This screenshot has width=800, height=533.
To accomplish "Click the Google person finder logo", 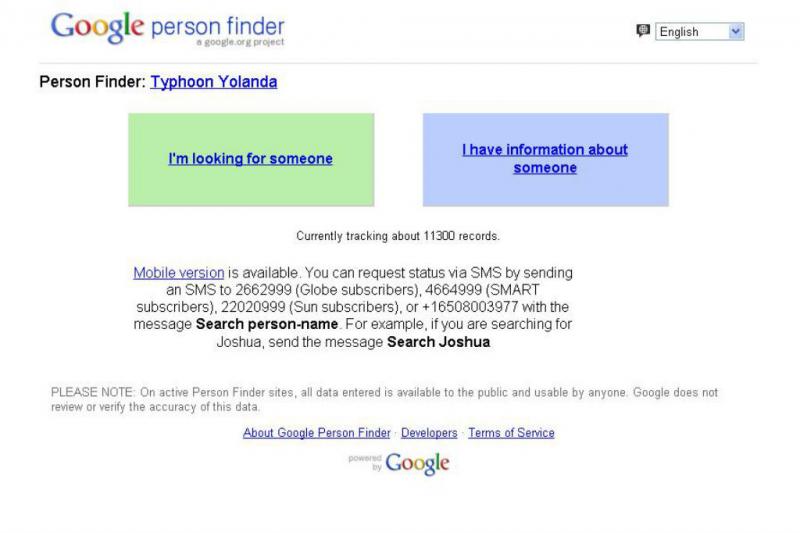I will pos(167,29).
